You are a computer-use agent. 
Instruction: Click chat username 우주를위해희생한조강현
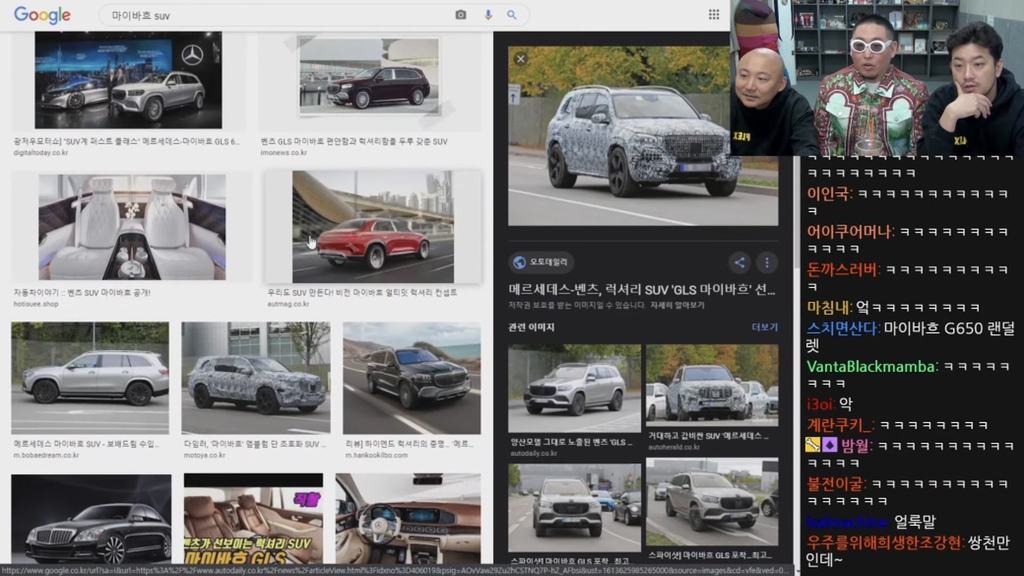pyautogui.click(x=885, y=543)
